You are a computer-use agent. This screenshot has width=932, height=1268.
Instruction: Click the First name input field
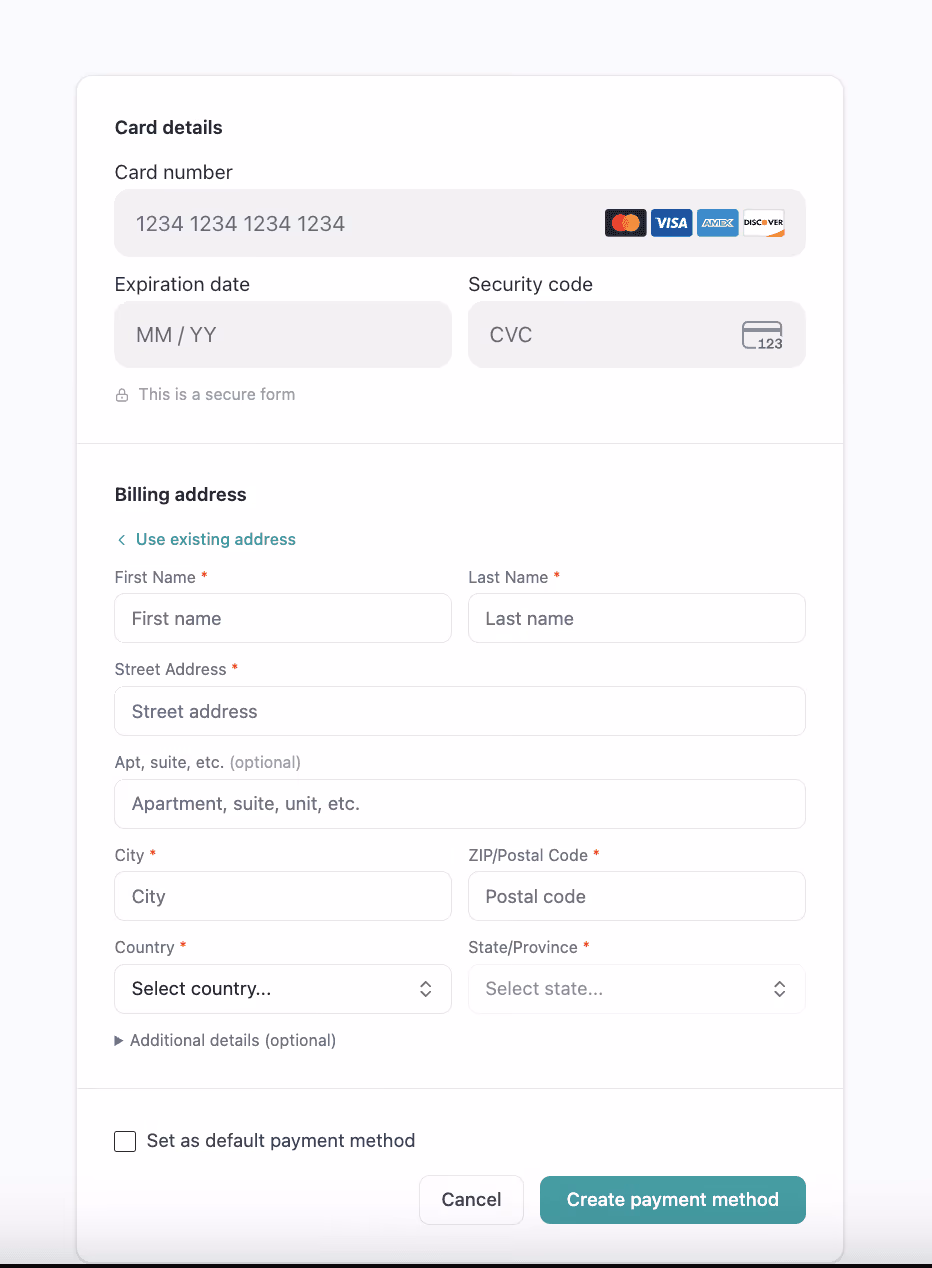[283, 618]
